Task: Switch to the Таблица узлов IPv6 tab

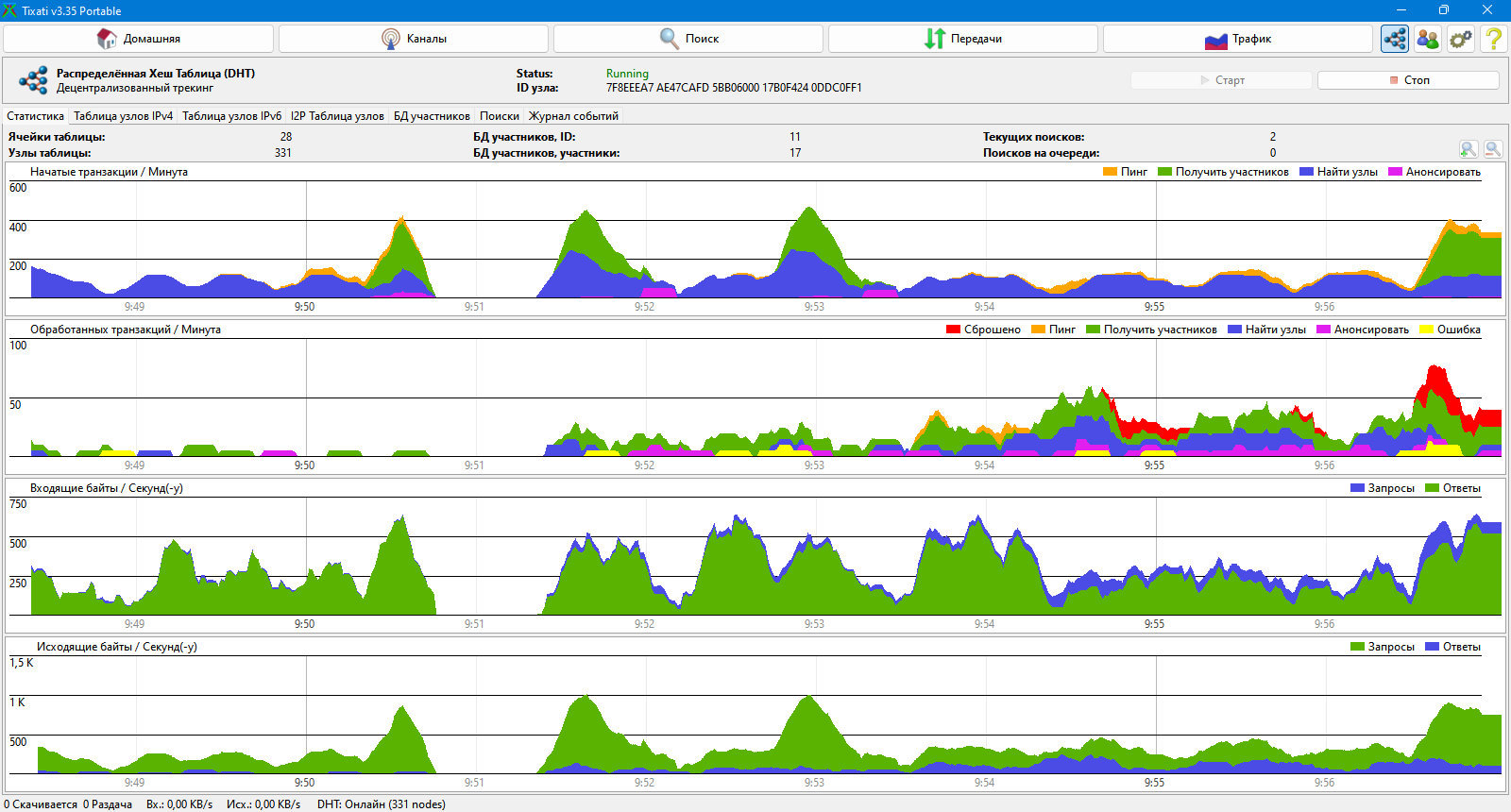Action: click(231, 116)
